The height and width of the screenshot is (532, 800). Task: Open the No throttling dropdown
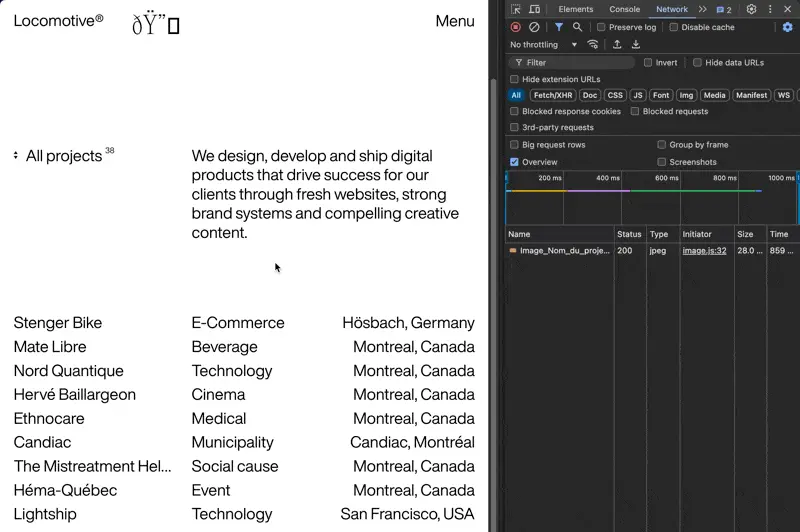(543, 44)
